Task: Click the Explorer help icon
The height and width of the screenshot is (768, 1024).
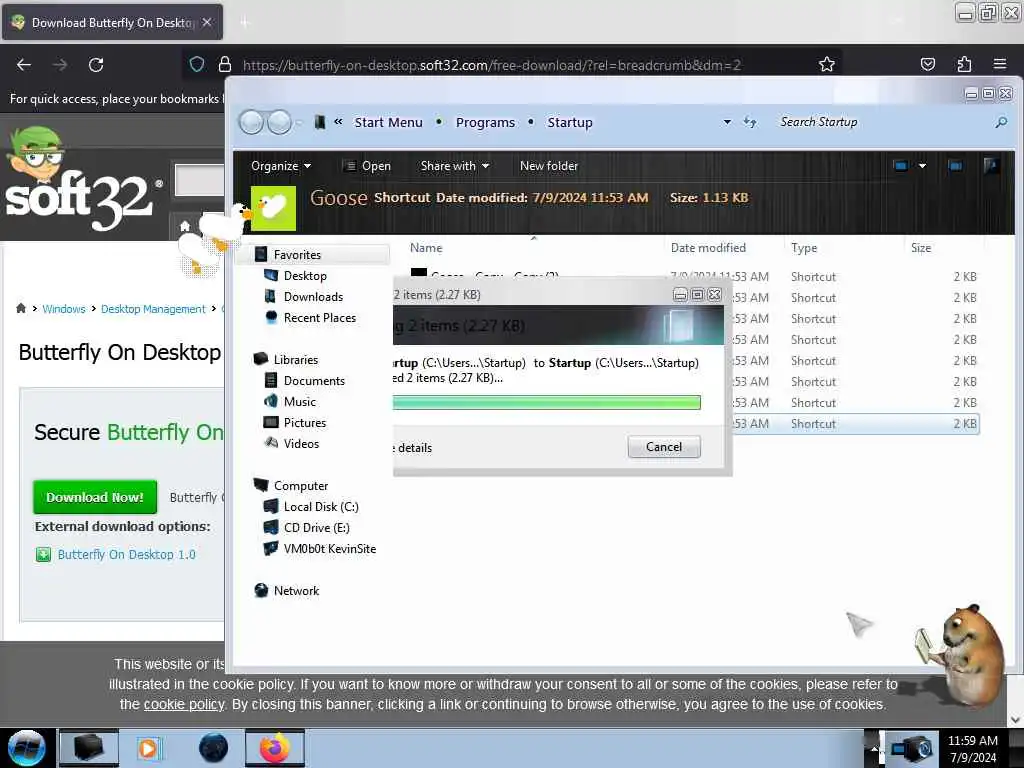Action: click(x=991, y=166)
